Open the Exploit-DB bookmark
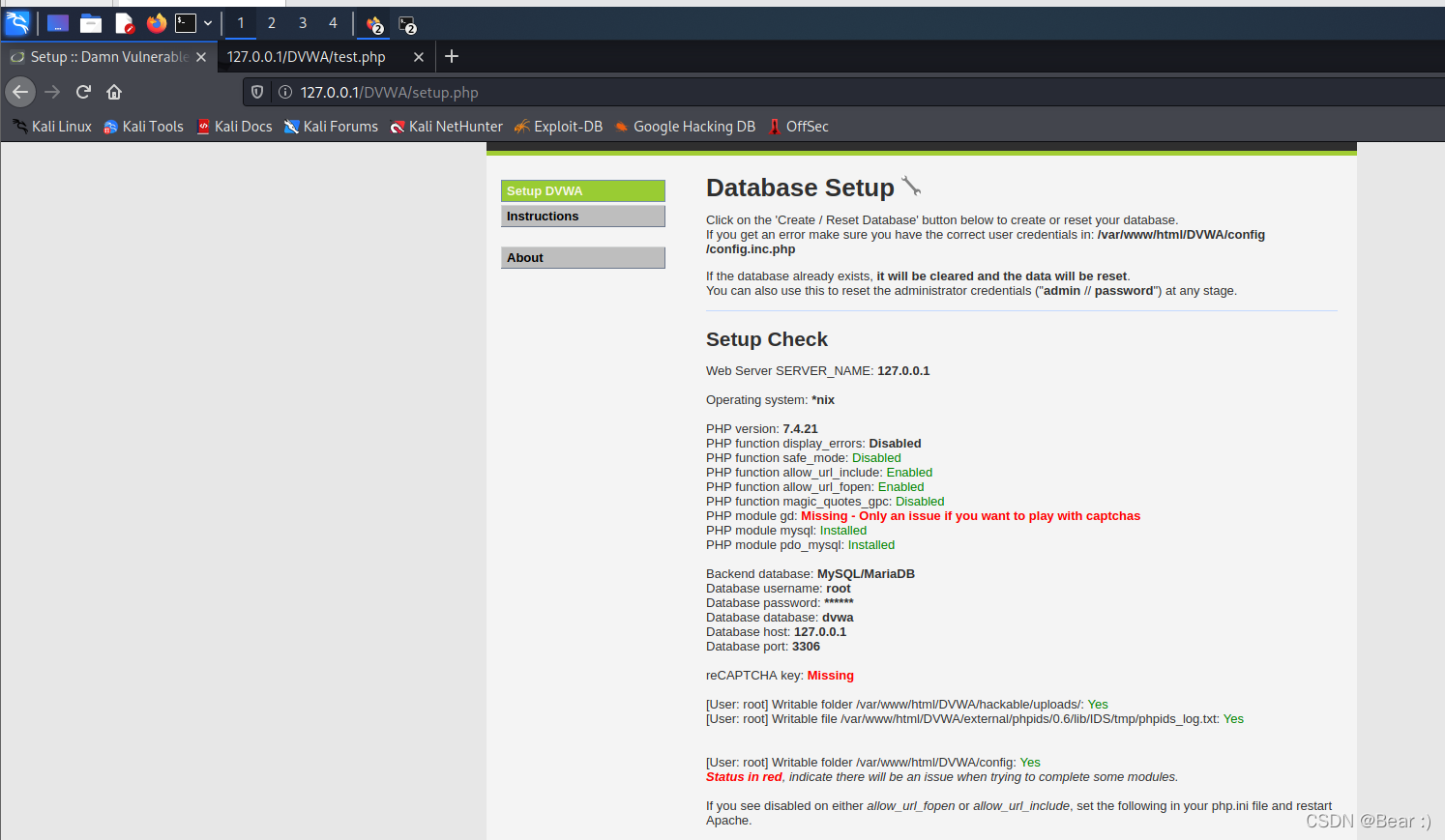The image size is (1445, 840). point(558,127)
